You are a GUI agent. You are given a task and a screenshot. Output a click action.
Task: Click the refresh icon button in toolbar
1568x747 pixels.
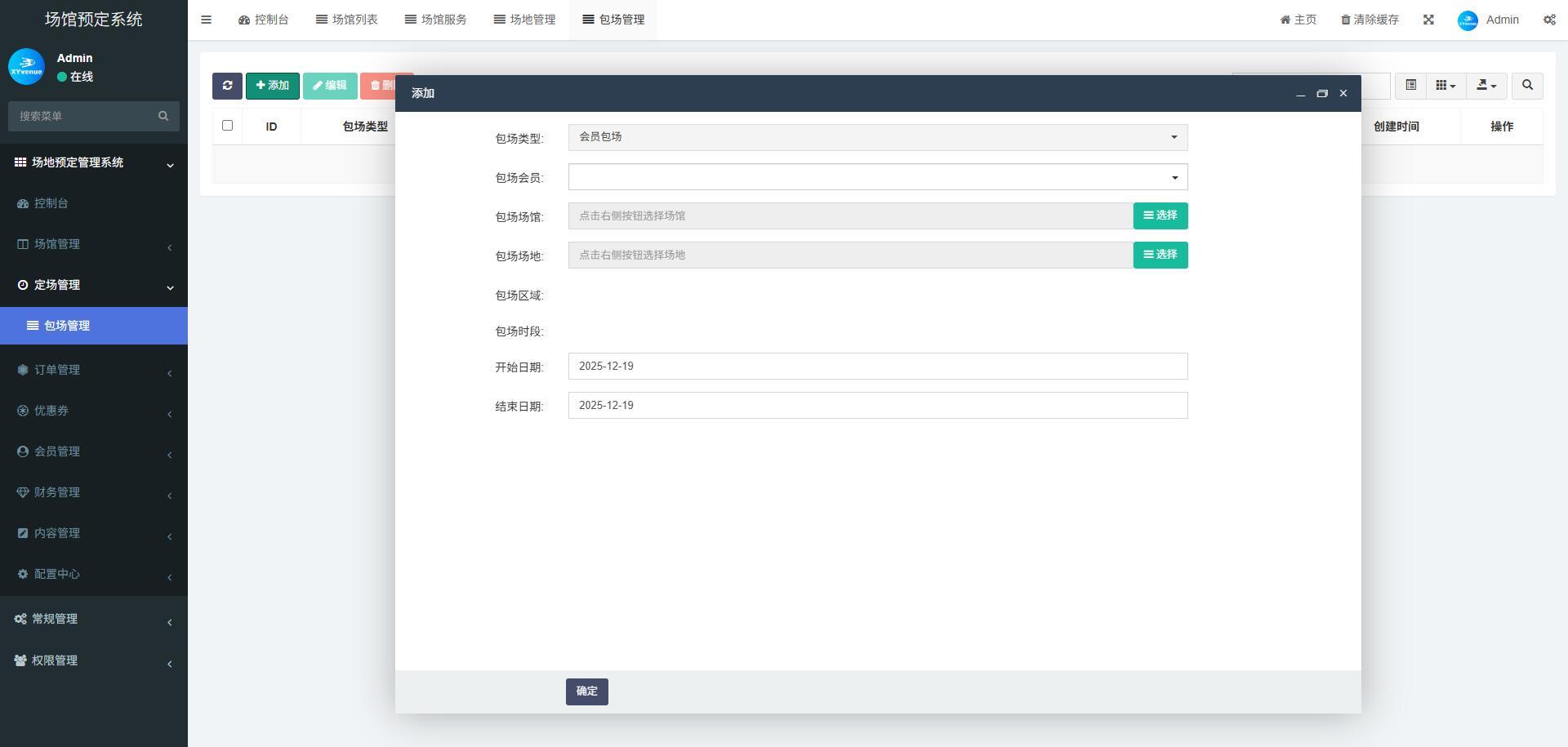[227, 86]
